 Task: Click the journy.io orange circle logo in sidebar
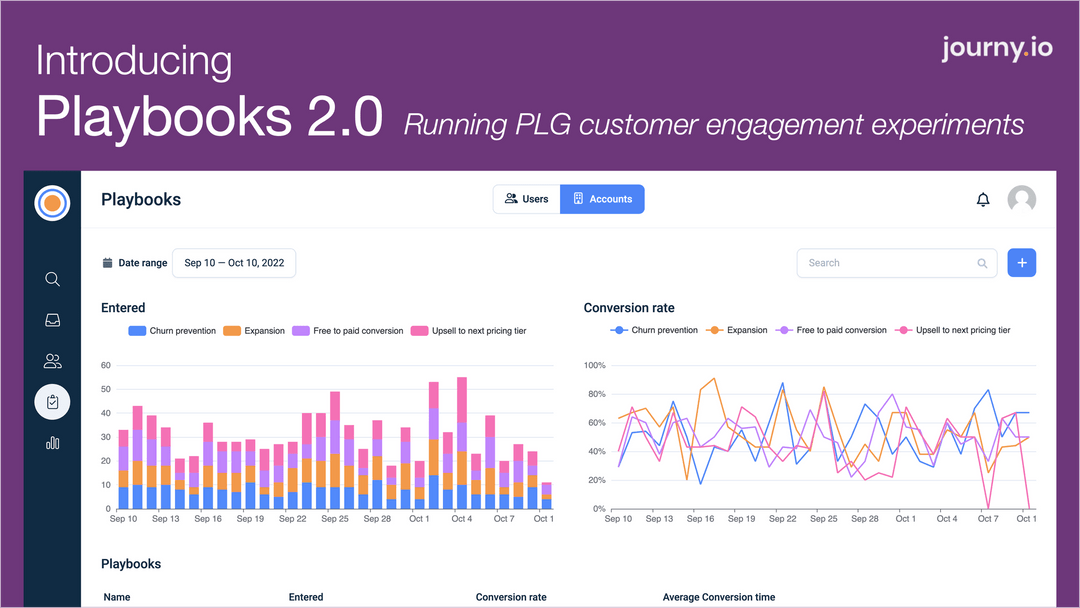tap(52, 203)
